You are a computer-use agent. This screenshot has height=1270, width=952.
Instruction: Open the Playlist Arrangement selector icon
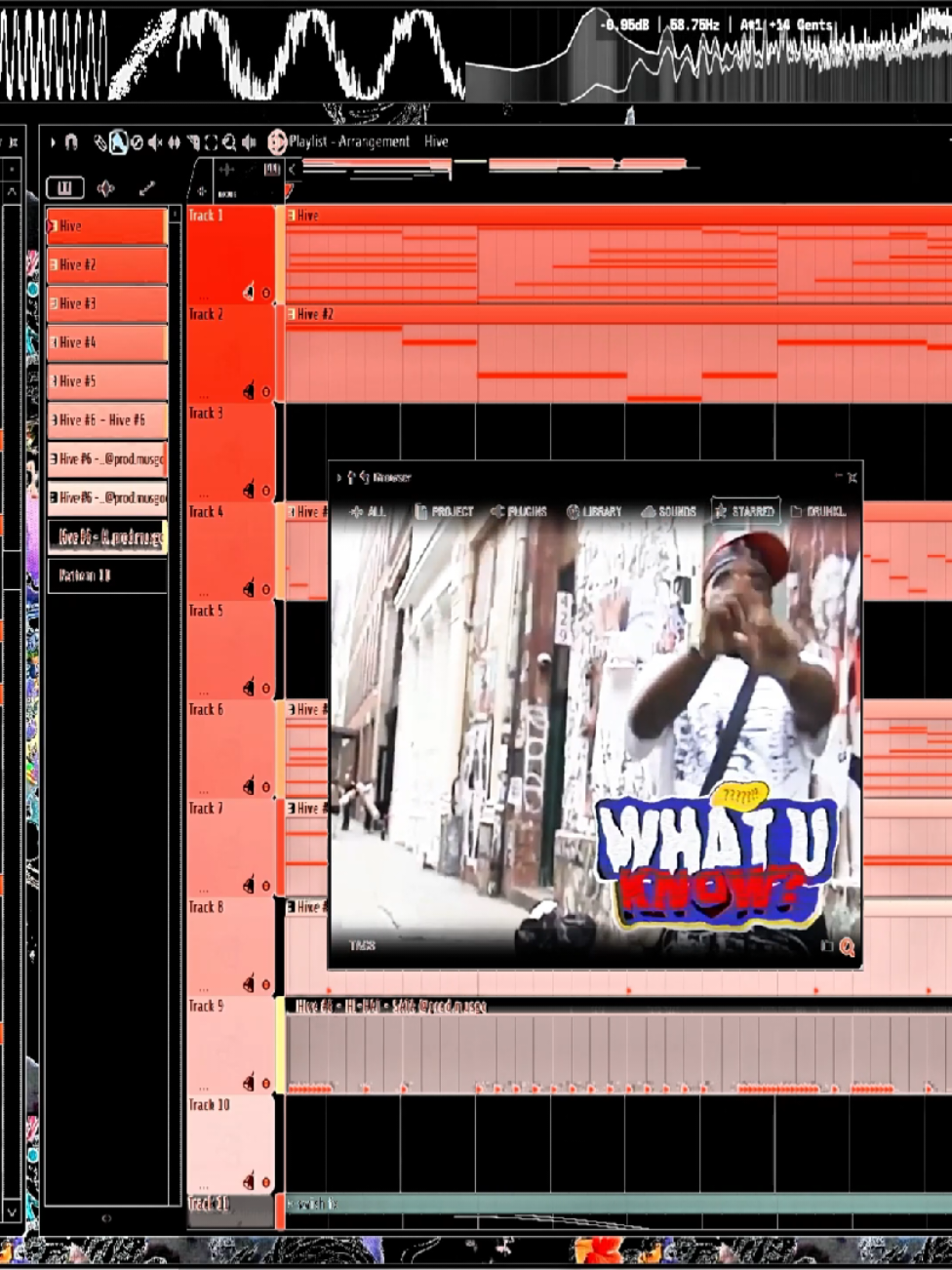tap(277, 142)
